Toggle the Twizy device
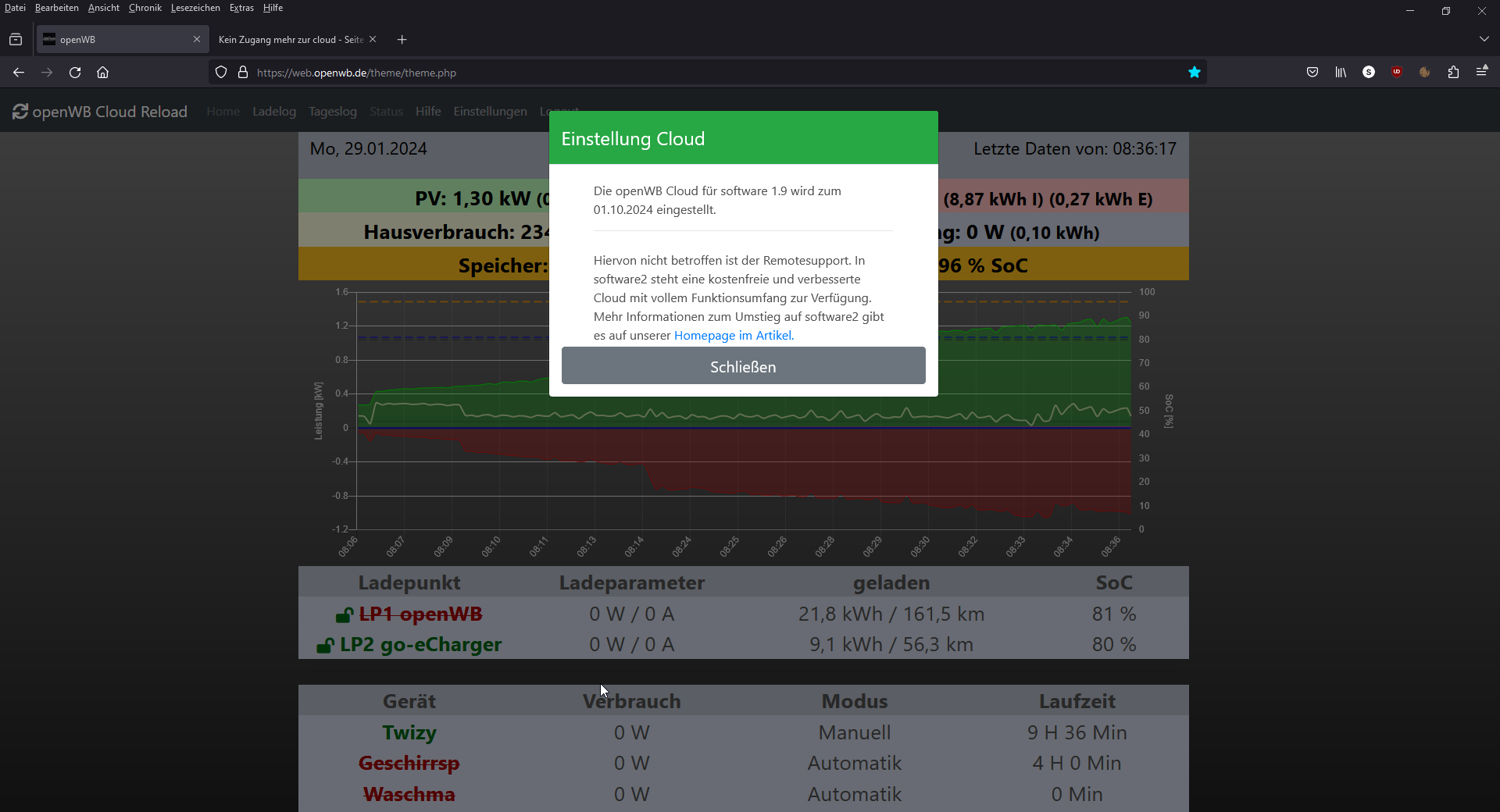The height and width of the screenshot is (812, 1500). coord(409,733)
